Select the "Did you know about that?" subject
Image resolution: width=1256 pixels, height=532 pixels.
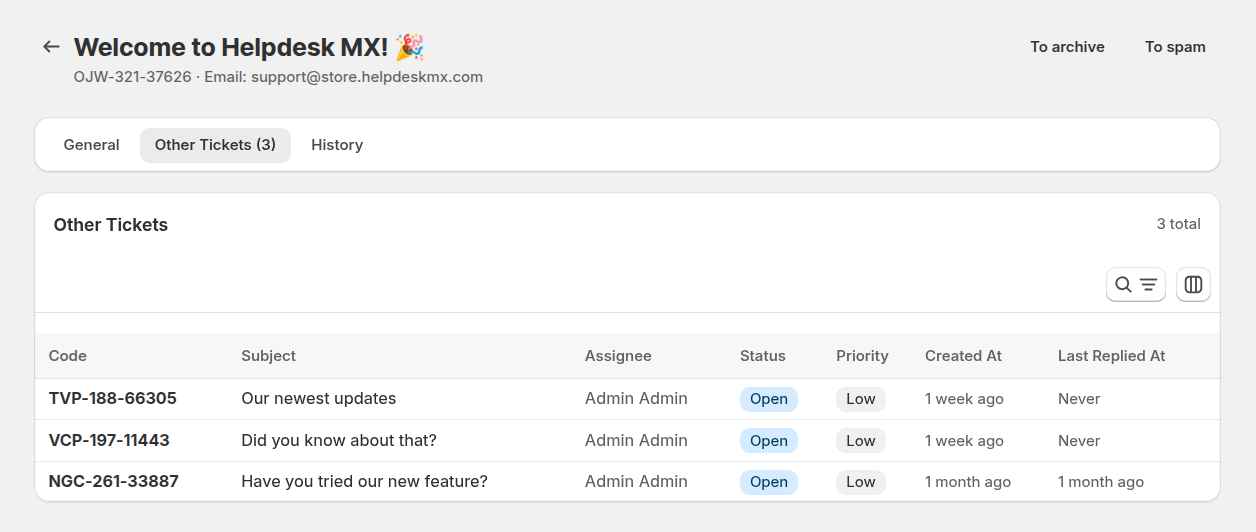339,441
